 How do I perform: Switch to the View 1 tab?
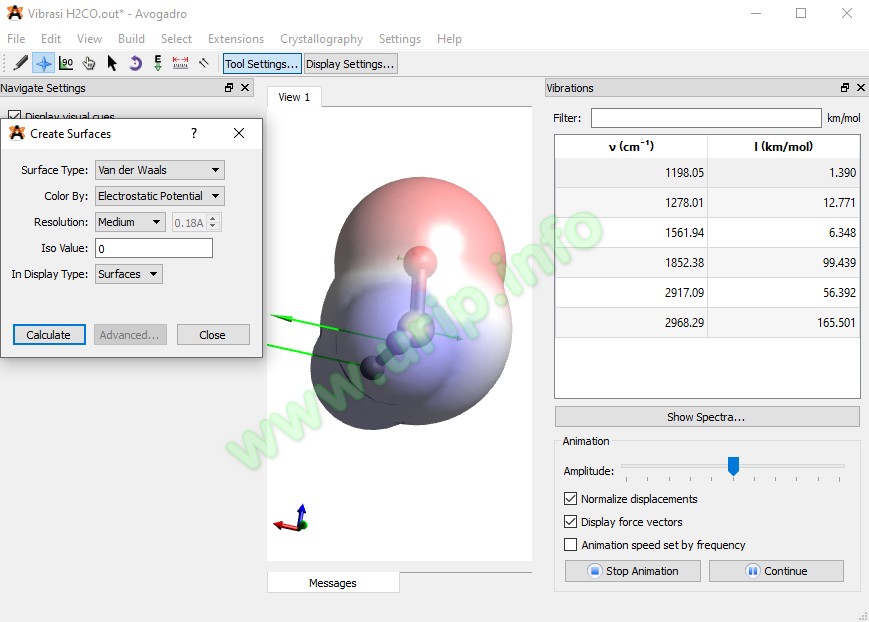(294, 97)
